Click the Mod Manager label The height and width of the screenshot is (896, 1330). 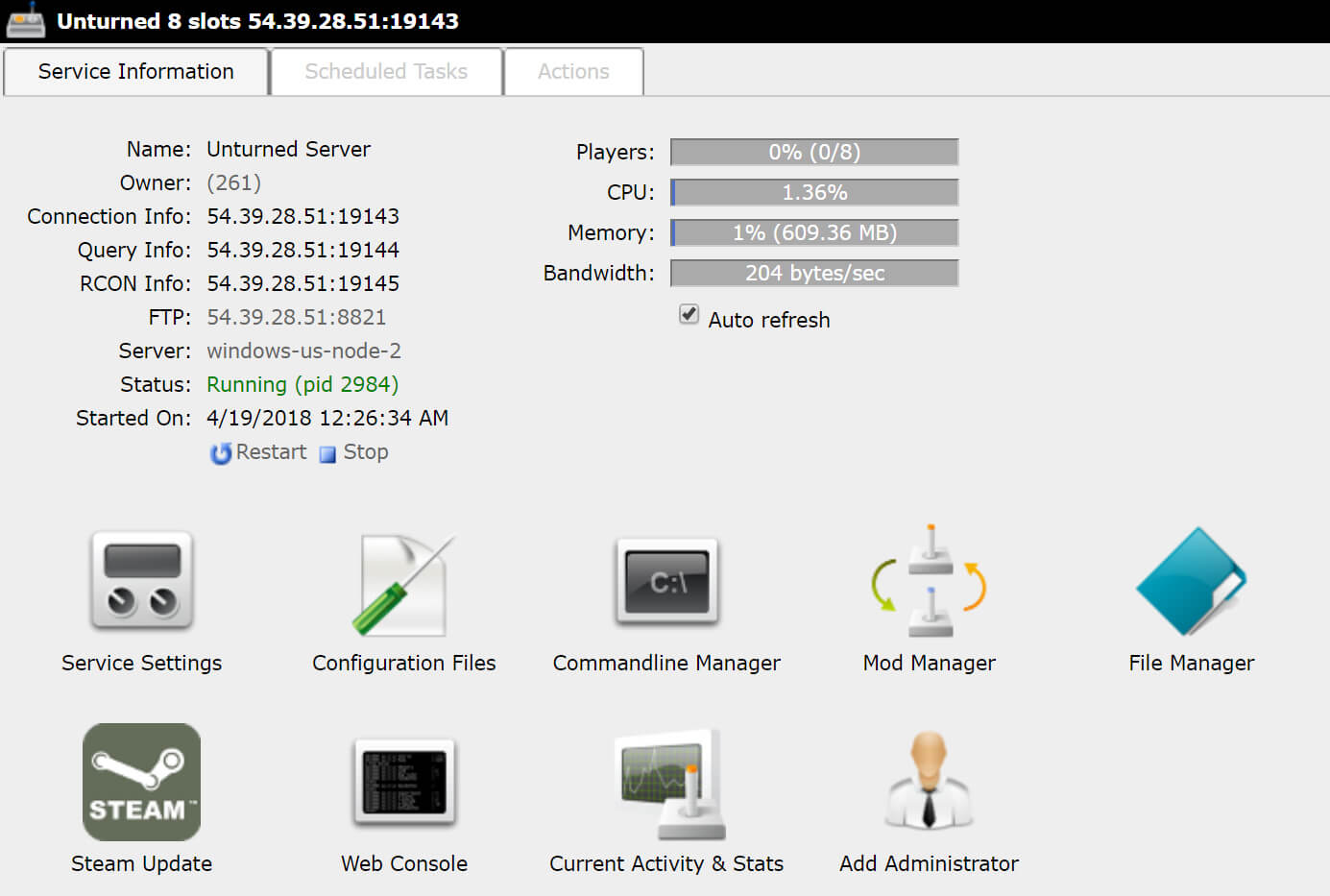(x=929, y=663)
